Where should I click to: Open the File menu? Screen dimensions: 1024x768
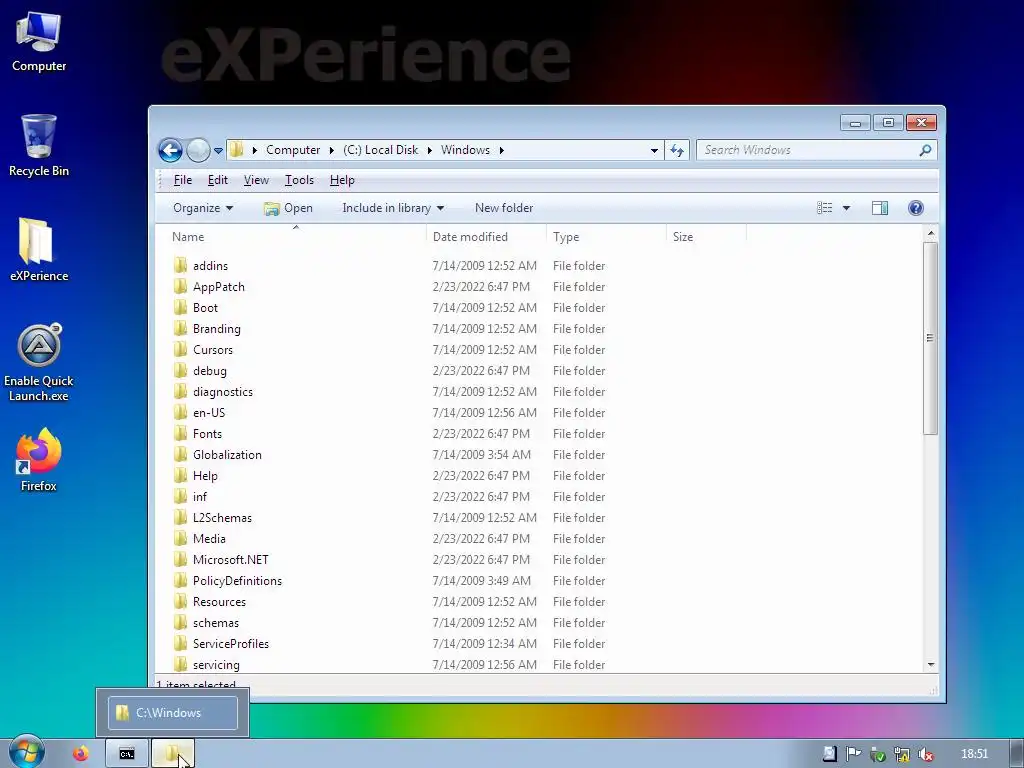(183, 180)
